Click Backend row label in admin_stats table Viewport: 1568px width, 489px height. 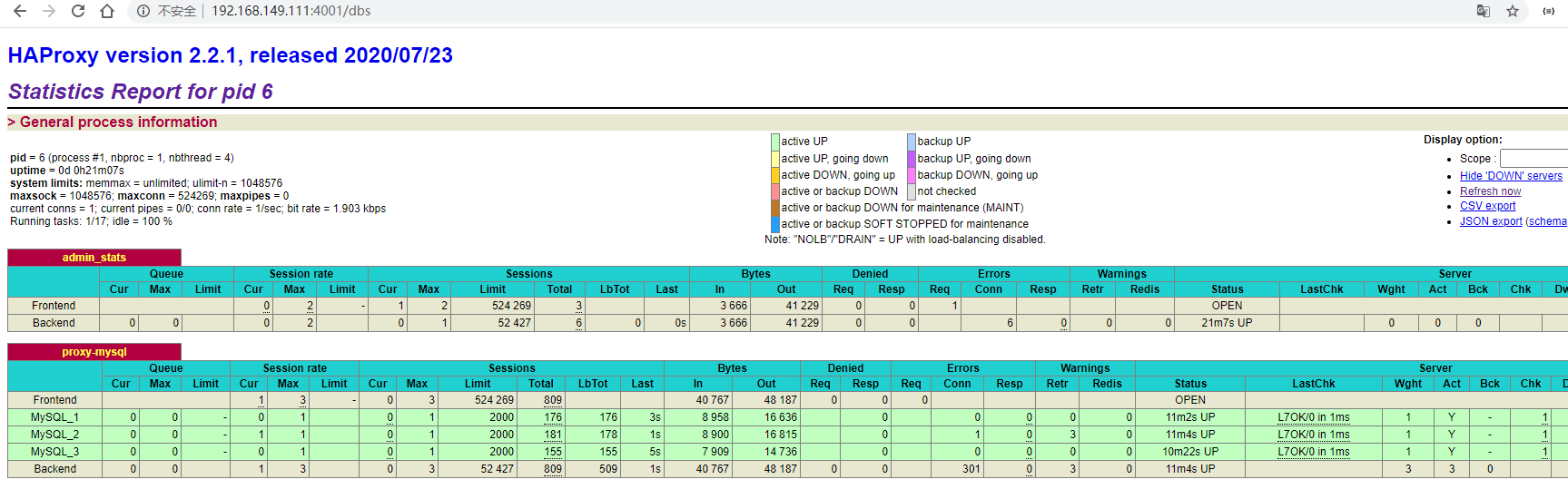[54, 323]
